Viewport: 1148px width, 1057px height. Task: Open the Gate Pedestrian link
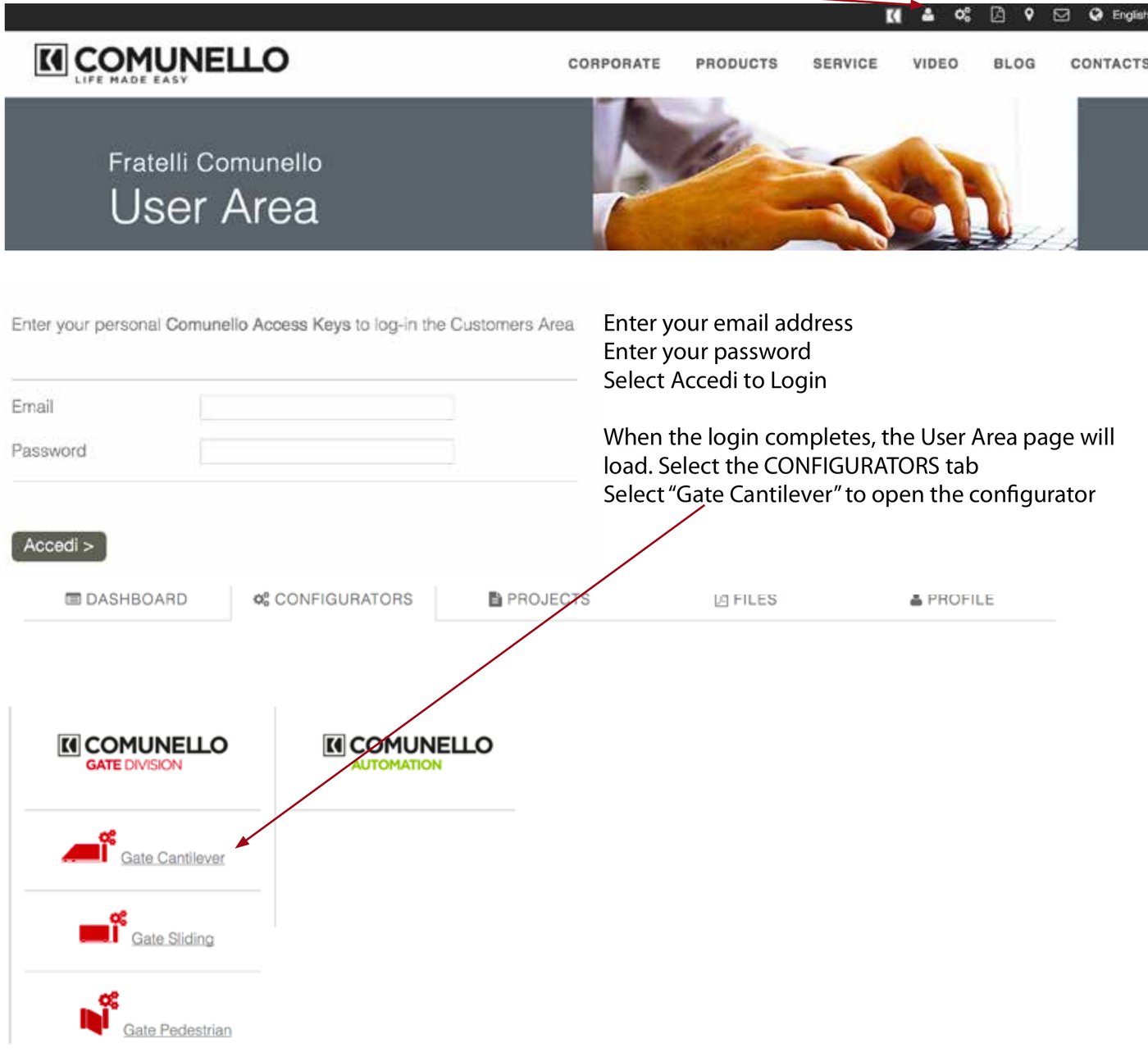(178, 1030)
